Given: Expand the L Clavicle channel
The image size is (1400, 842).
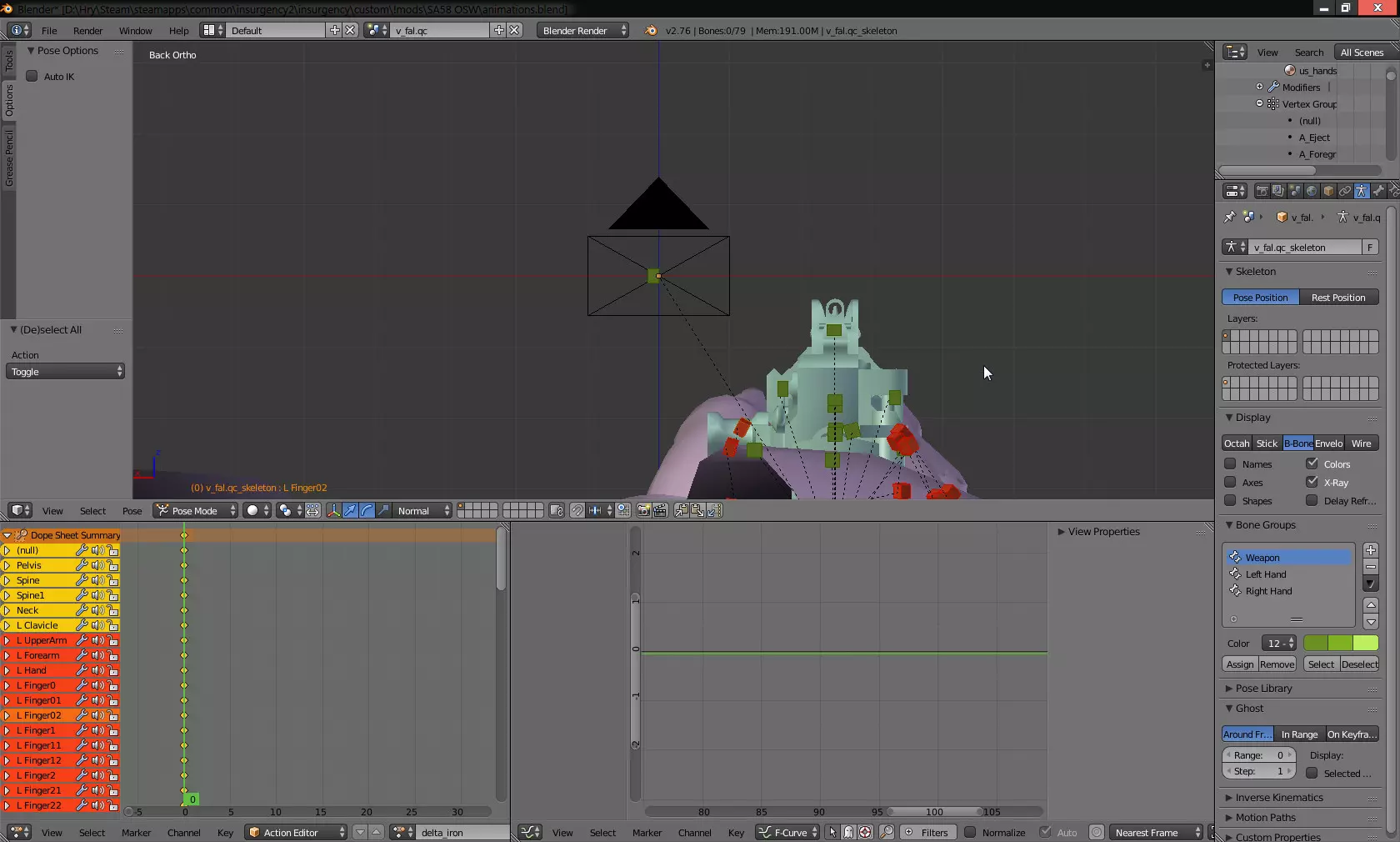Looking at the screenshot, I should pos(7,625).
